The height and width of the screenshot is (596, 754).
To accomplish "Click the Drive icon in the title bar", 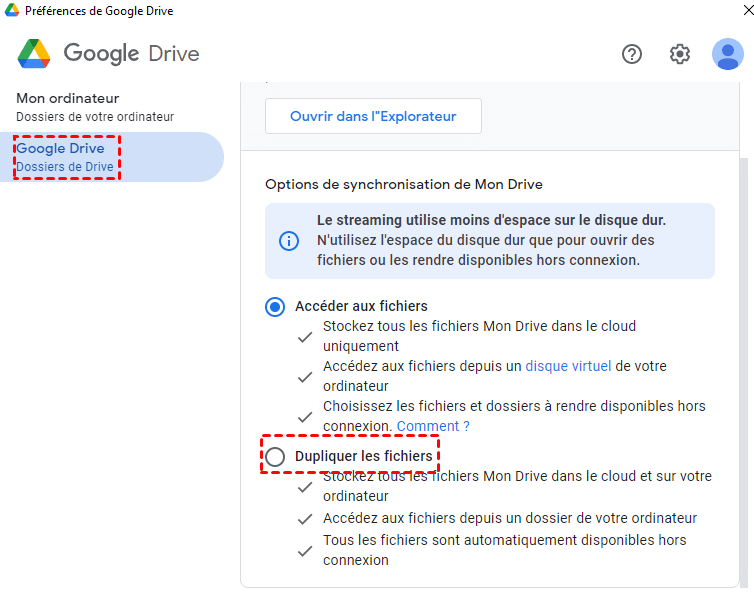I will click(x=12, y=10).
